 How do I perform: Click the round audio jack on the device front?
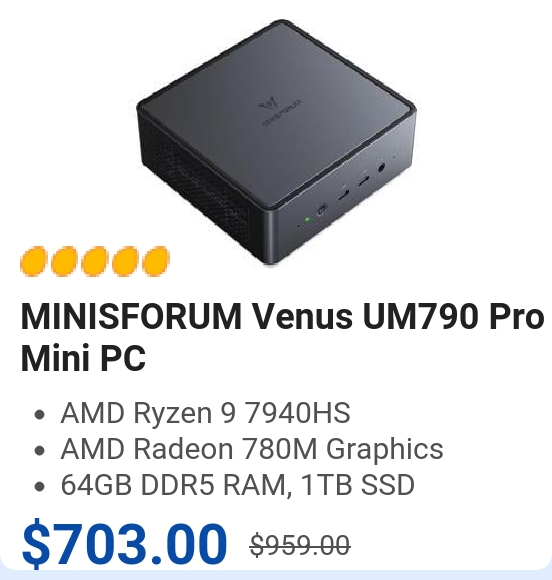pos(381,168)
